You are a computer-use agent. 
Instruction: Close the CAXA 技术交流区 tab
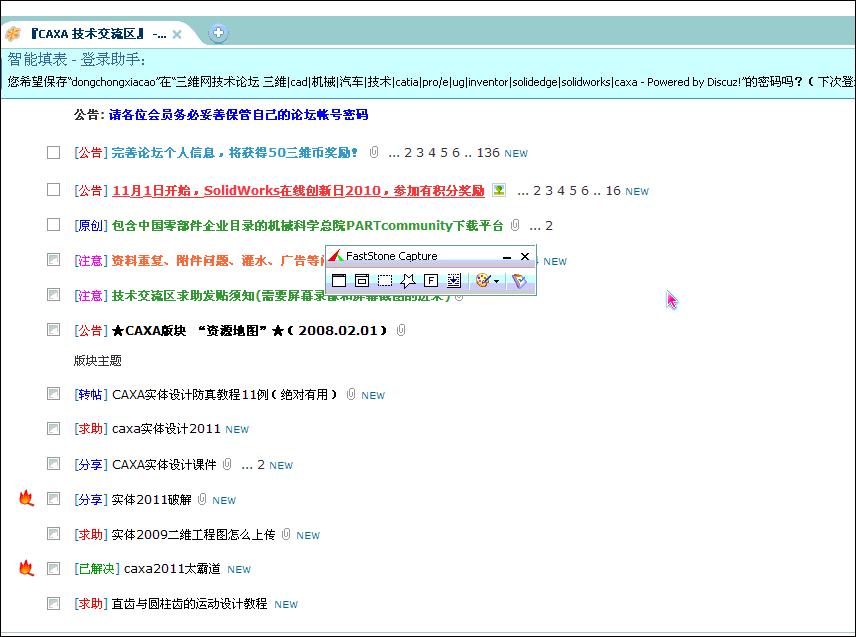pos(177,34)
